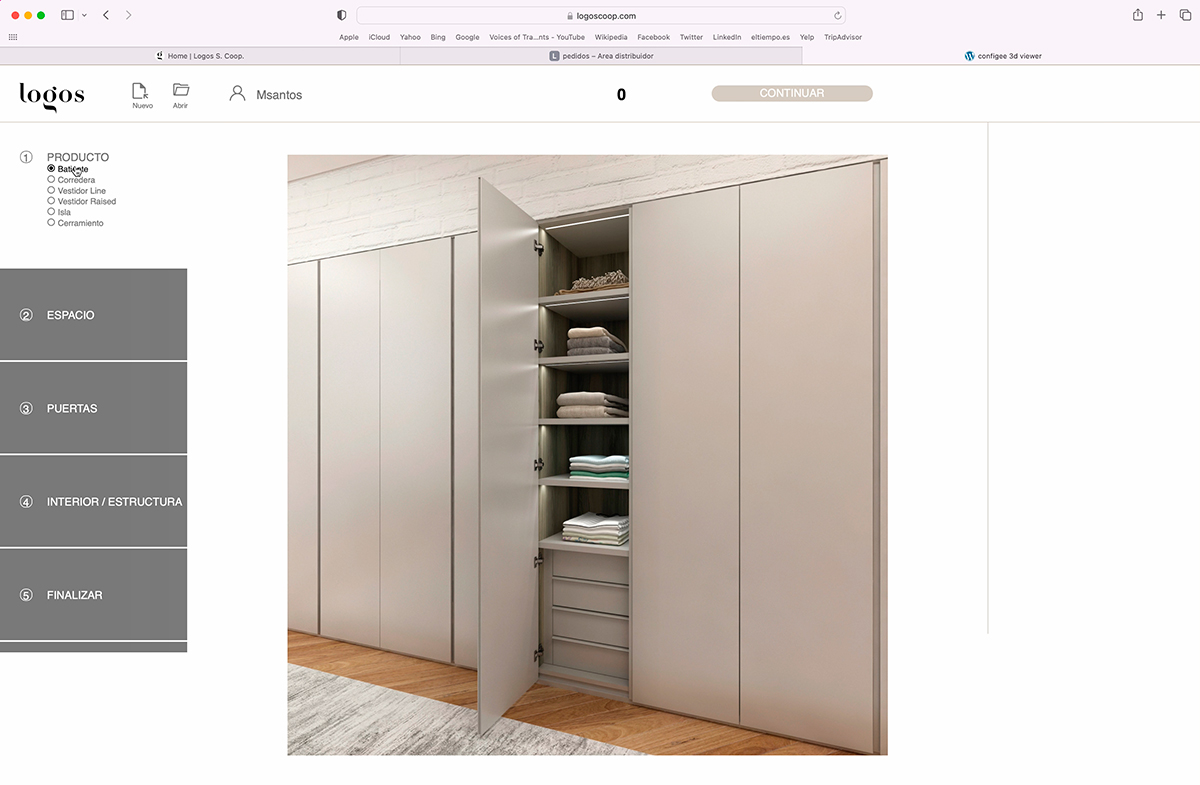Expand the INTERIOR / ESTRUCTURA step panel
The image size is (1200, 785).
tap(93, 501)
